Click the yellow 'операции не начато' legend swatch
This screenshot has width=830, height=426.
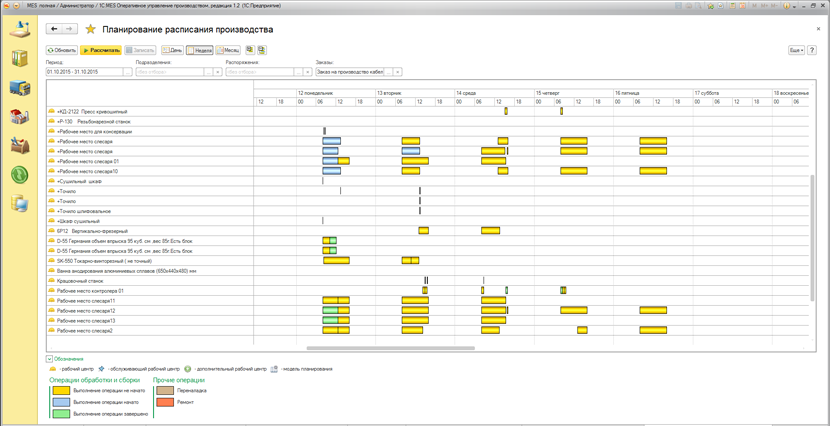point(61,391)
